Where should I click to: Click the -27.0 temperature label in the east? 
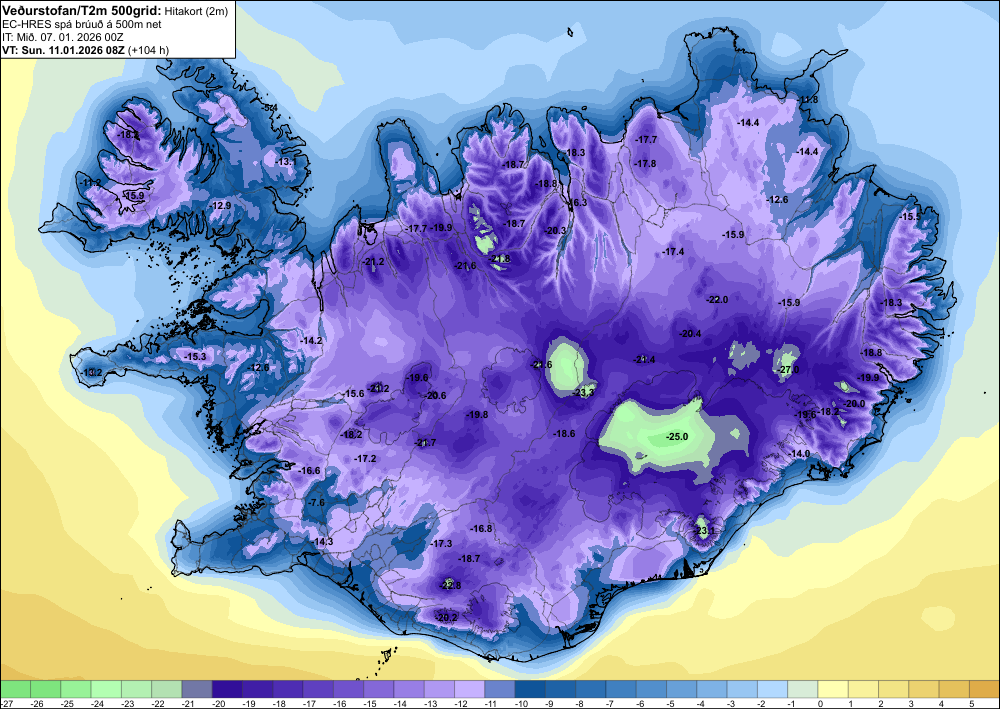[x=790, y=370]
